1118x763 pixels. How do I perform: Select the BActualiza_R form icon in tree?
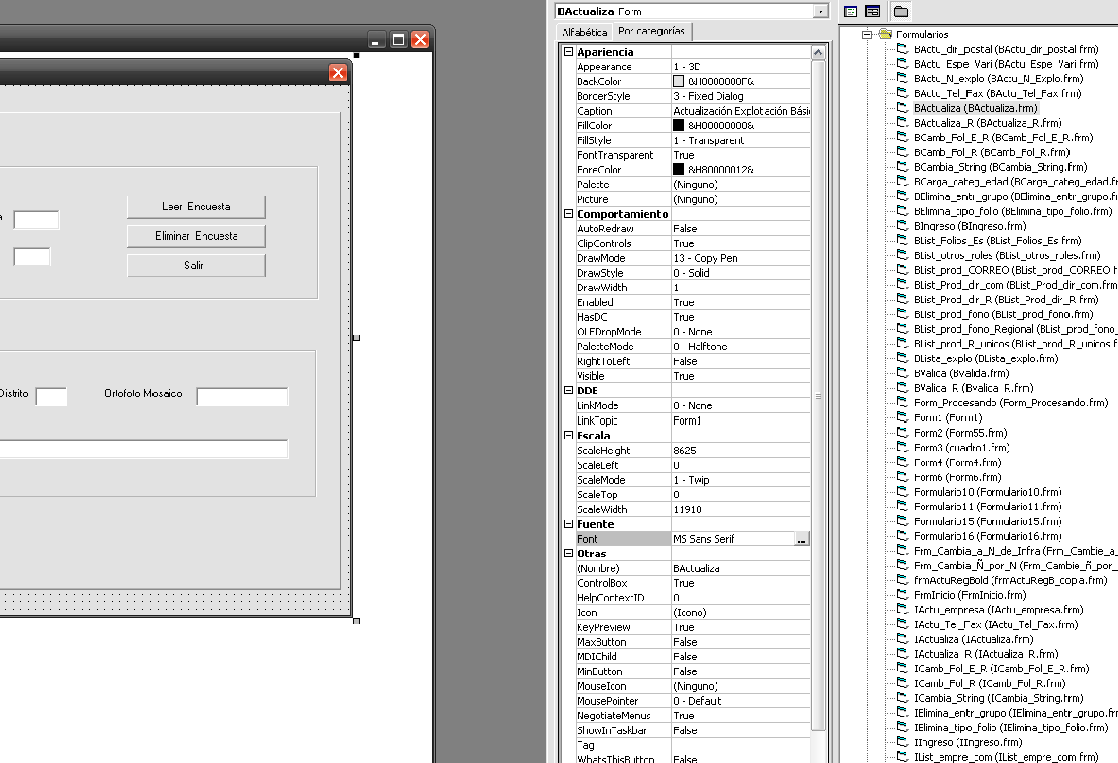coord(902,122)
